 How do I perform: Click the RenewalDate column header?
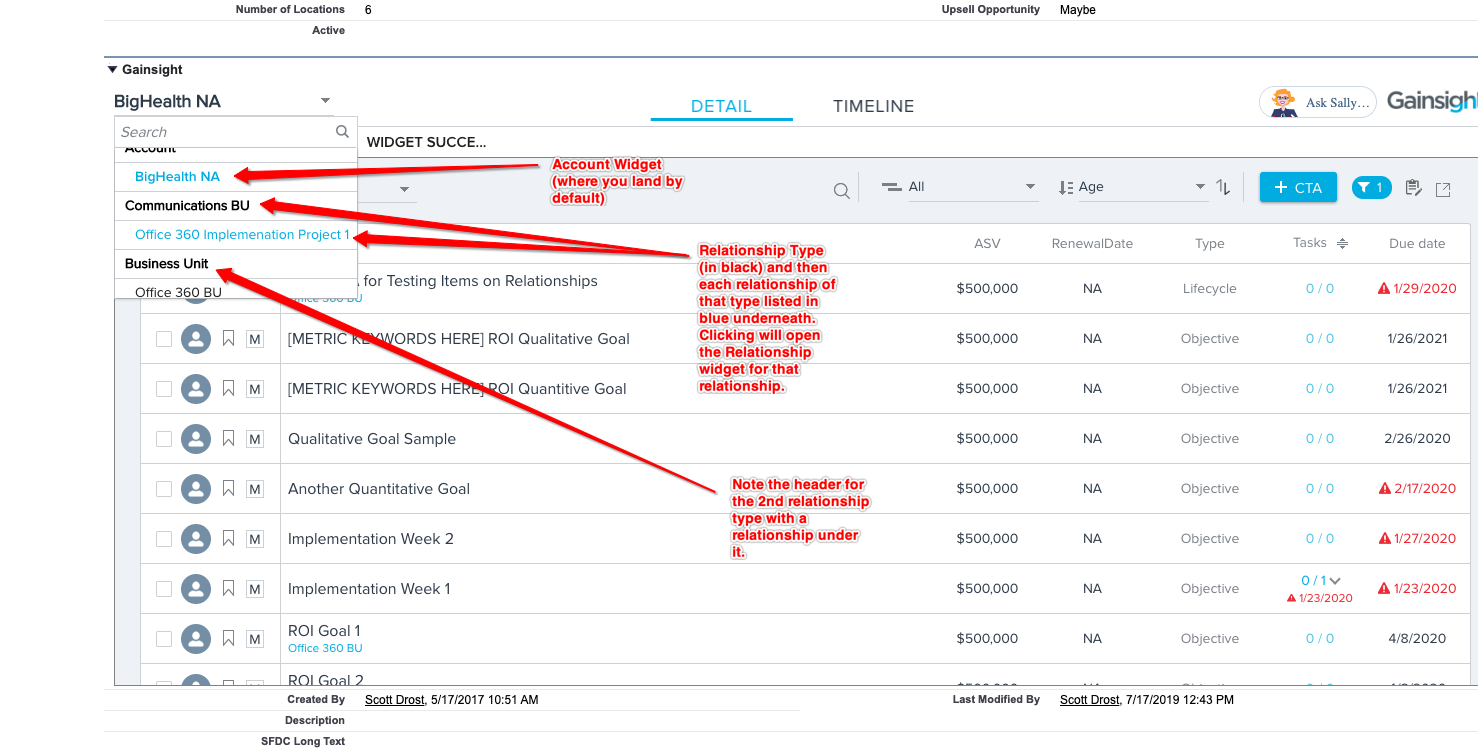click(1092, 243)
